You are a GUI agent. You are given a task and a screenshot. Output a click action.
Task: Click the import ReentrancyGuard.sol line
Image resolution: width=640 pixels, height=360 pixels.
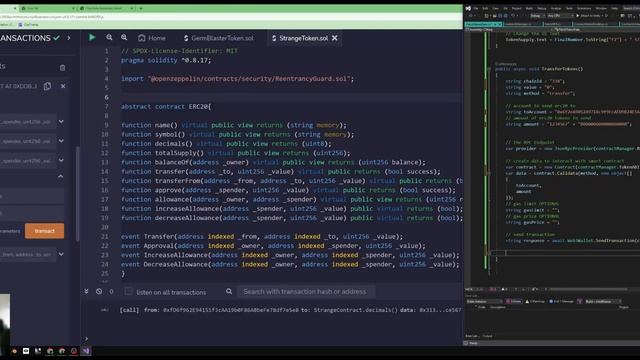tap(238, 79)
